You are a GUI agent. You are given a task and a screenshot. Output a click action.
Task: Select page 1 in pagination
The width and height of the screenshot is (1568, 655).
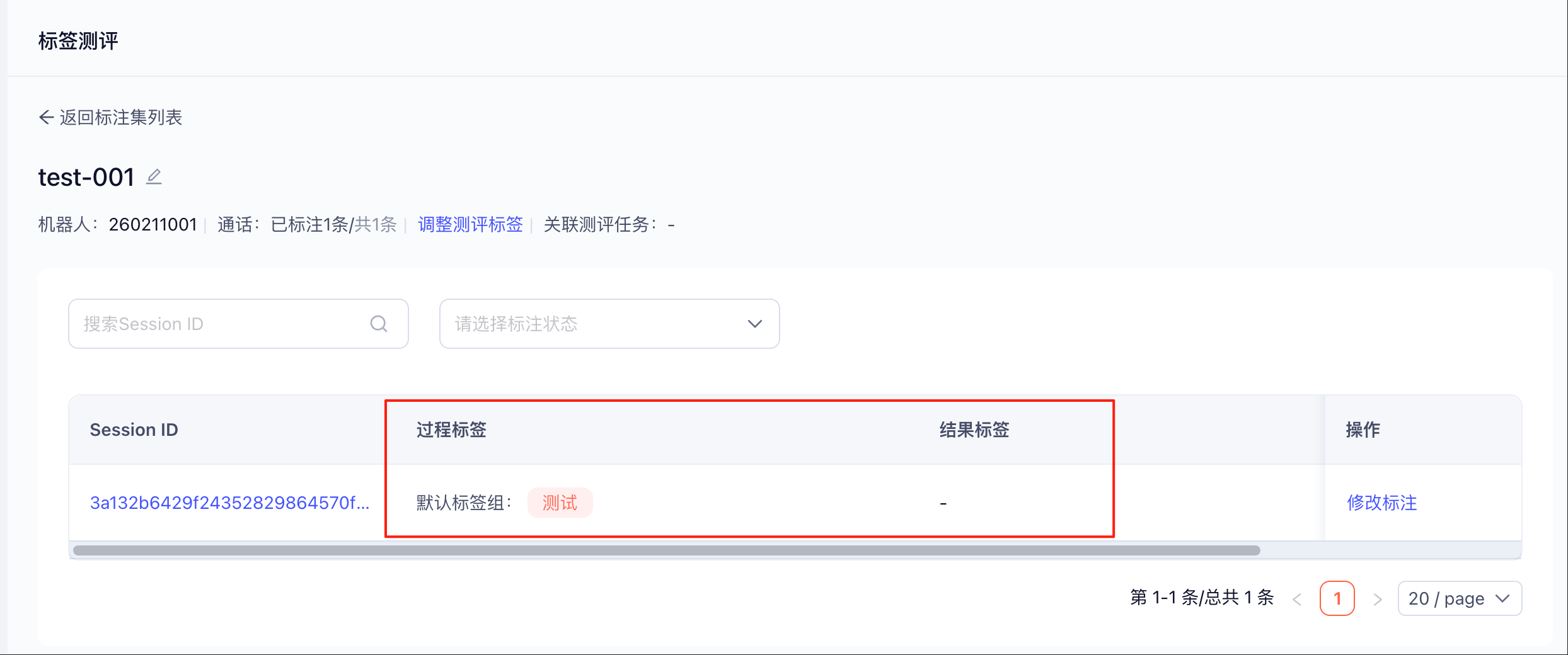(x=1337, y=598)
